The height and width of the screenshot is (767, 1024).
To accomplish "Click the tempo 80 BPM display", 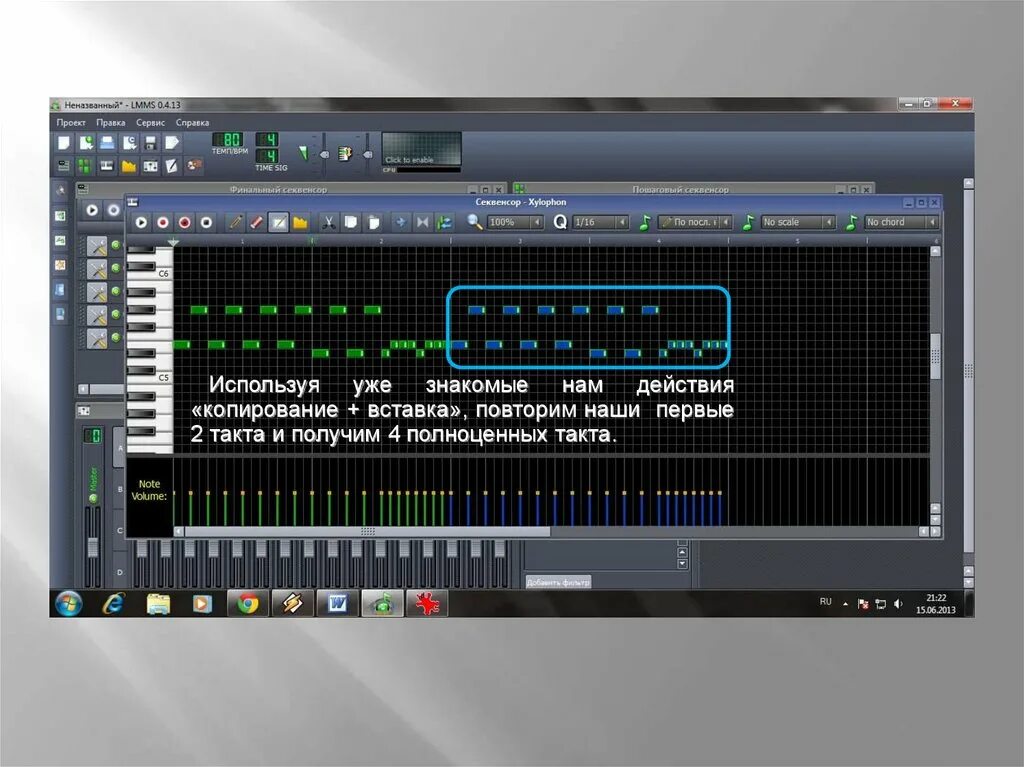I will pos(229,139).
